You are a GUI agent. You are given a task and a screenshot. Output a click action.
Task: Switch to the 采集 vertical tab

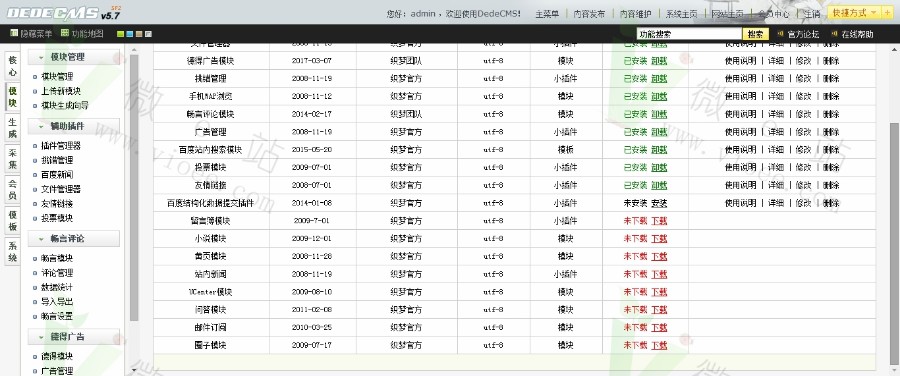[13, 159]
